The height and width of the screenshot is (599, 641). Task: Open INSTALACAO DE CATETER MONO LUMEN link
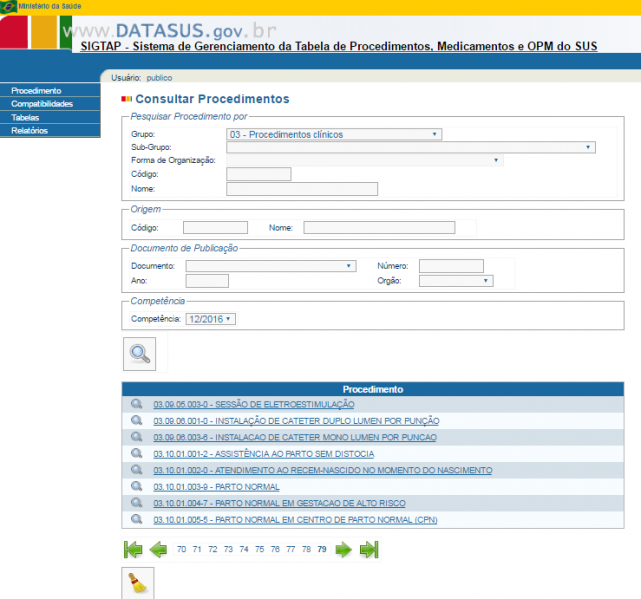[295, 437]
